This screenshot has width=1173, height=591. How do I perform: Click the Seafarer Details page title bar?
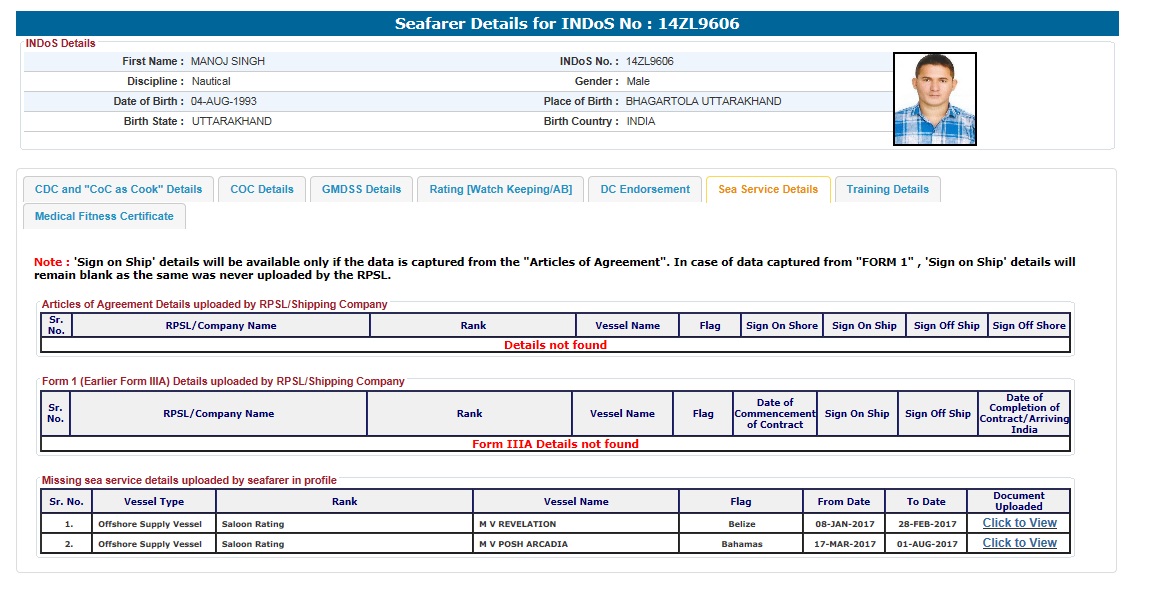pos(567,23)
